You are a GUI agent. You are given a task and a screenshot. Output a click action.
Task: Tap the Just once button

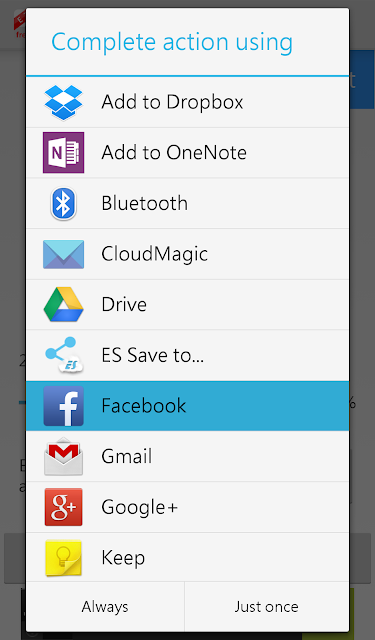(x=266, y=607)
